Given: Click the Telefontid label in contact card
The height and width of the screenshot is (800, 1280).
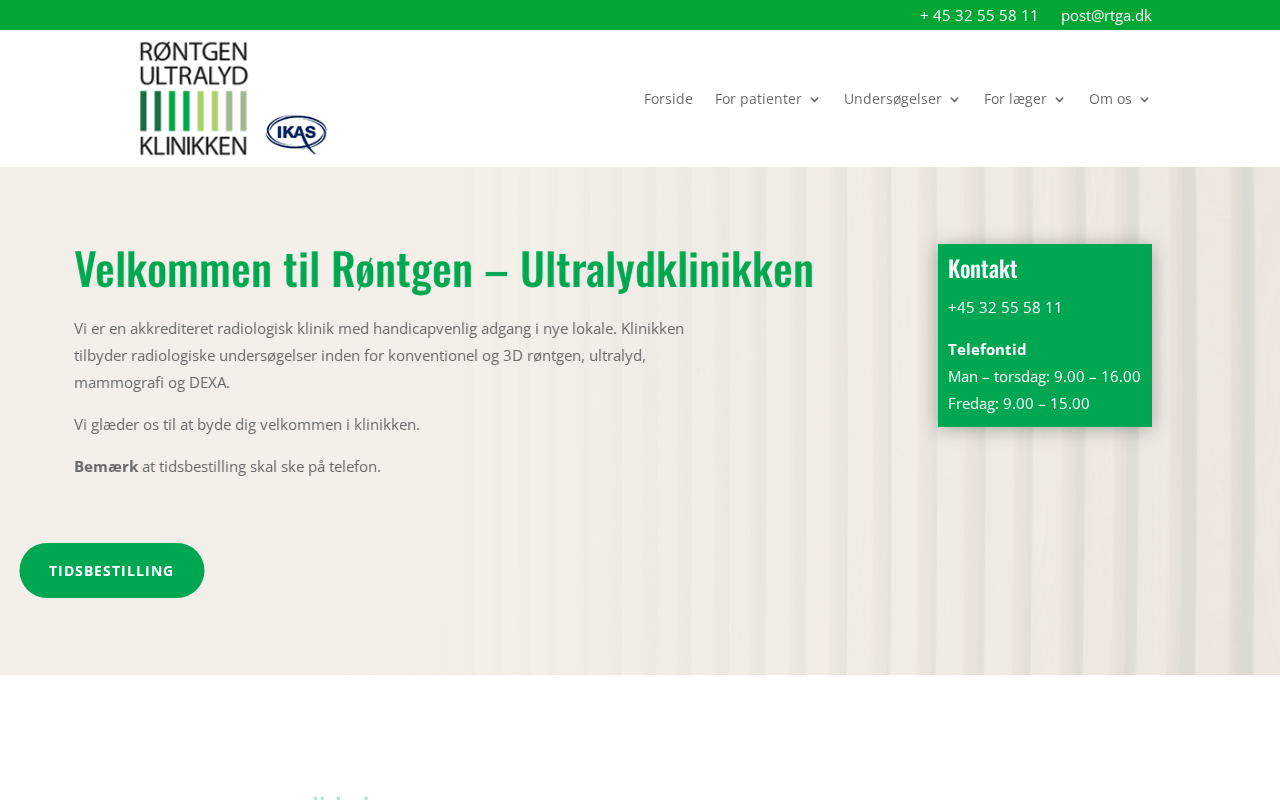Looking at the screenshot, I should pyautogui.click(x=987, y=349).
